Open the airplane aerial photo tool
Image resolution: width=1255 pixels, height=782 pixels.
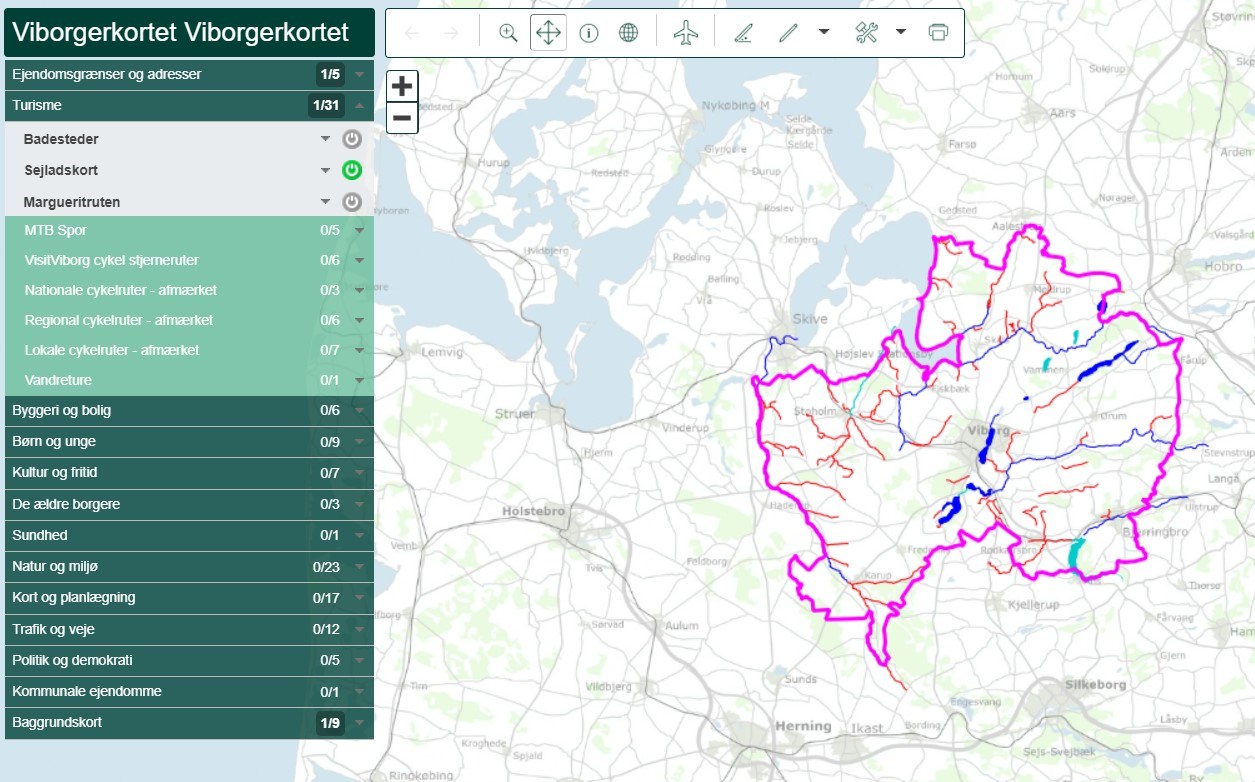click(x=685, y=33)
